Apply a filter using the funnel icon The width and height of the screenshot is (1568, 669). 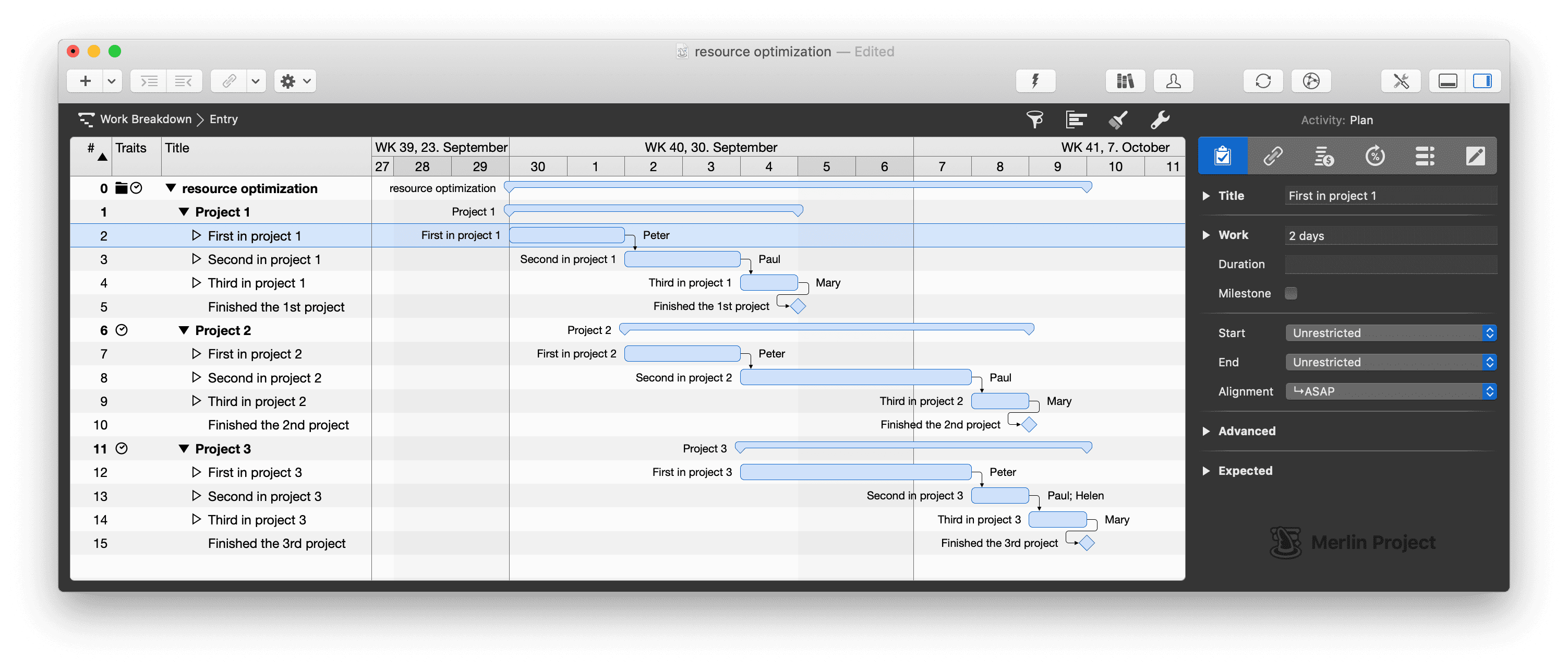[x=1035, y=120]
